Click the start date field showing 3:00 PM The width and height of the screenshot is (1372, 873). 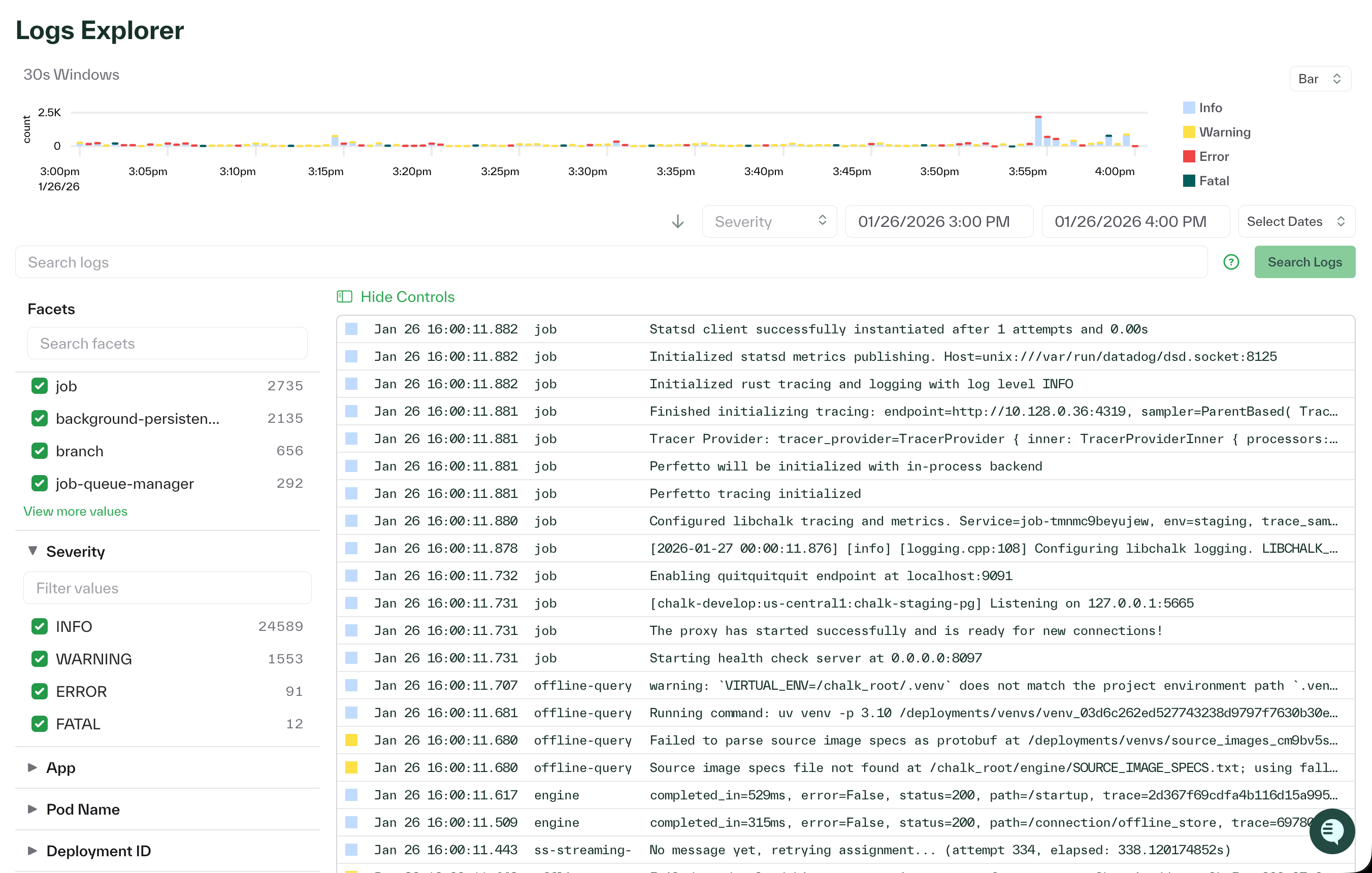coord(938,221)
